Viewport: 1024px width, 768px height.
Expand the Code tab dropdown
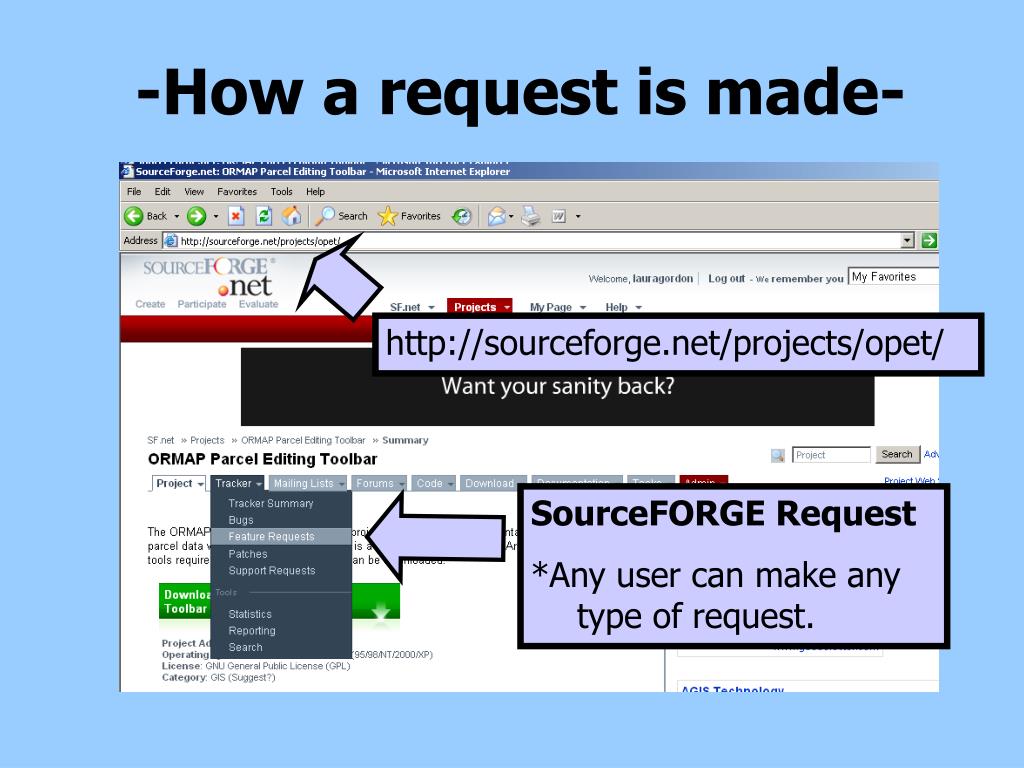click(x=451, y=484)
